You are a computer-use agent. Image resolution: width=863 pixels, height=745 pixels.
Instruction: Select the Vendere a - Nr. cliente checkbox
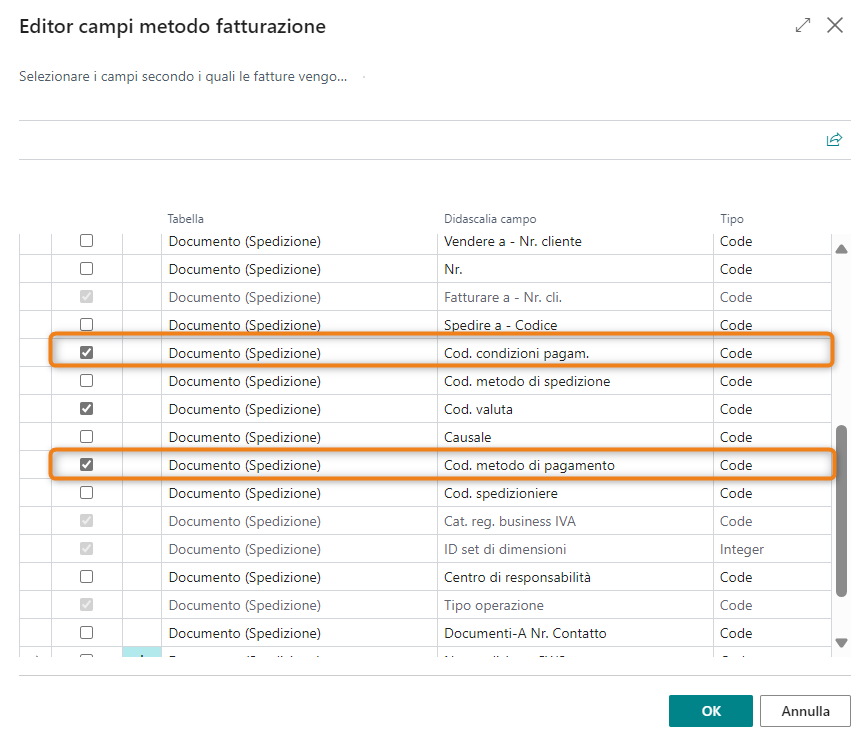coord(86,241)
